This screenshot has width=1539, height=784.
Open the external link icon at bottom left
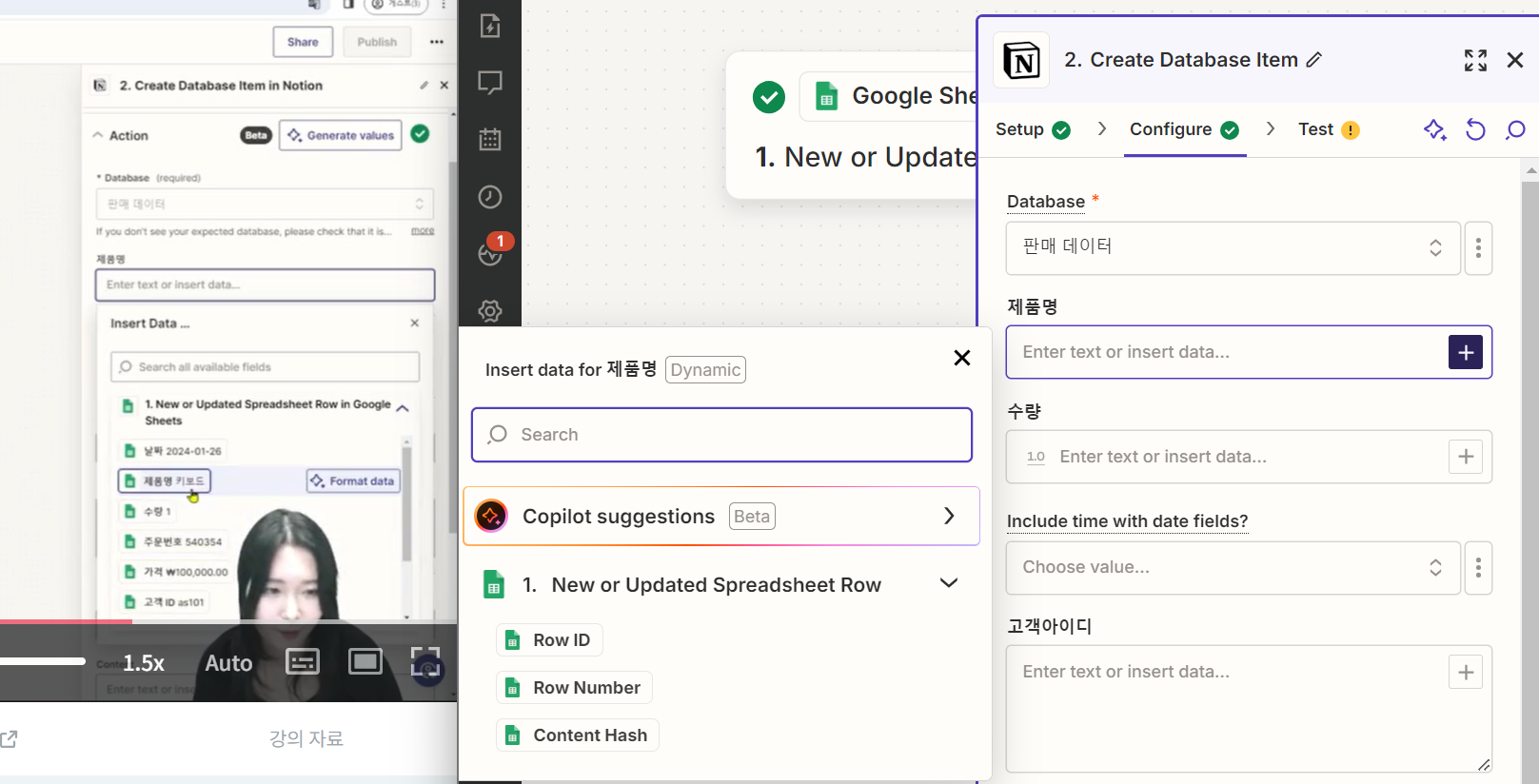coord(9,738)
